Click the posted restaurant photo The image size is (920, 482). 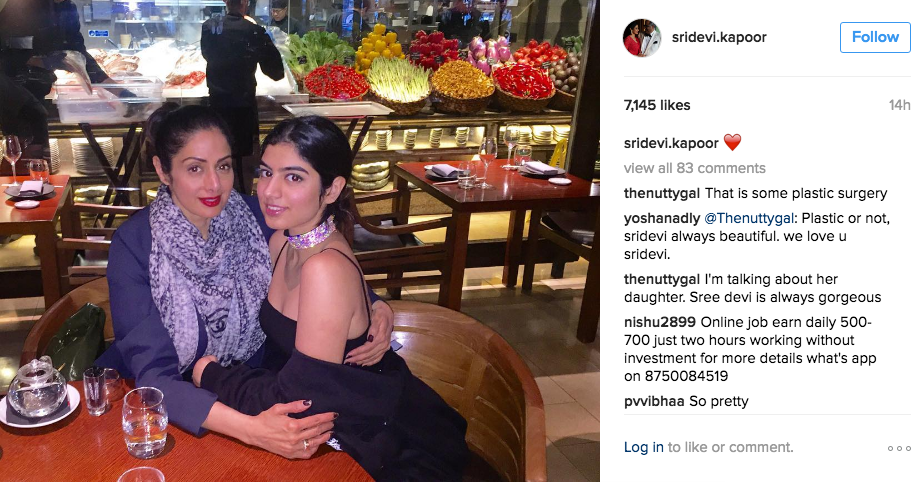[300, 241]
